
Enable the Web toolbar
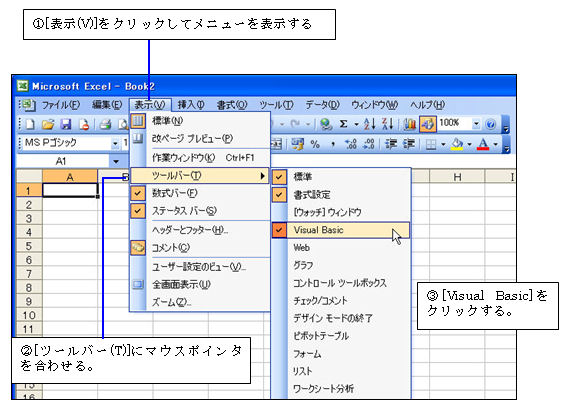coord(341,248)
